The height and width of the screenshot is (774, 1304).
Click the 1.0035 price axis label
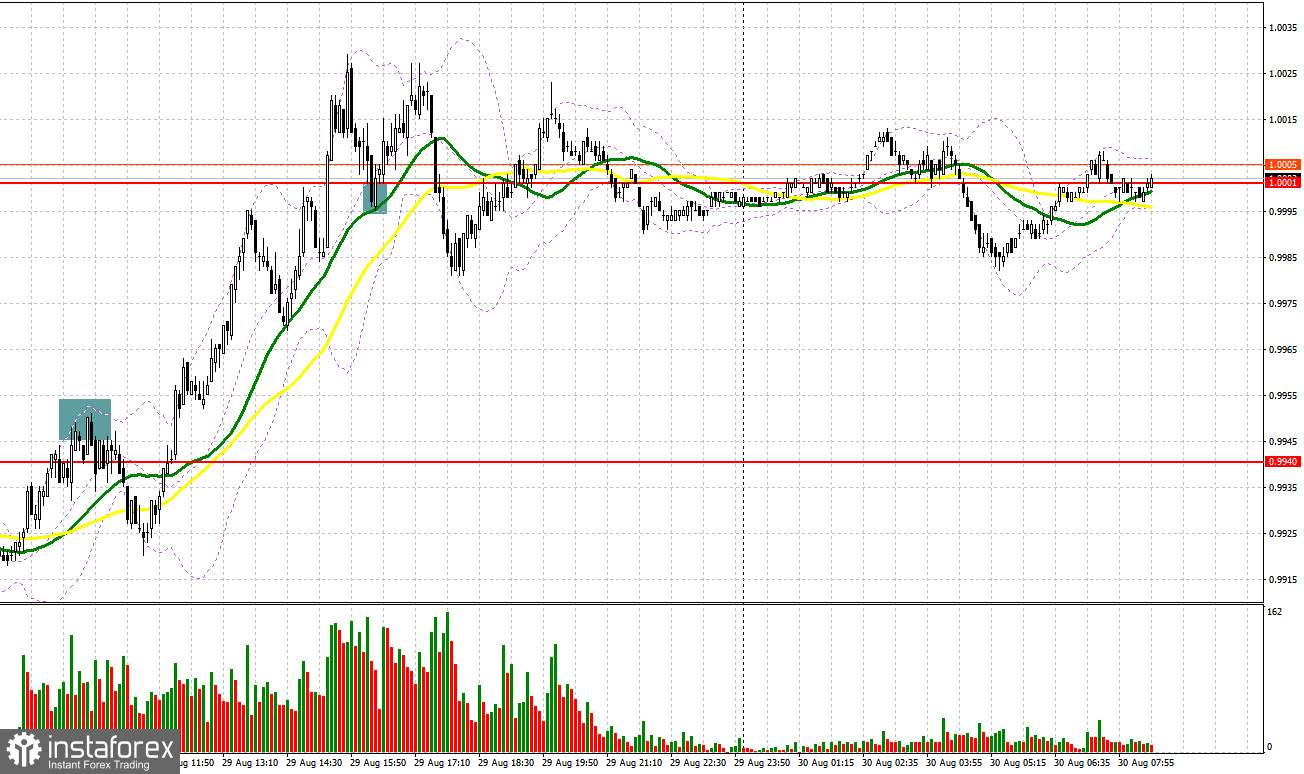click(1281, 27)
